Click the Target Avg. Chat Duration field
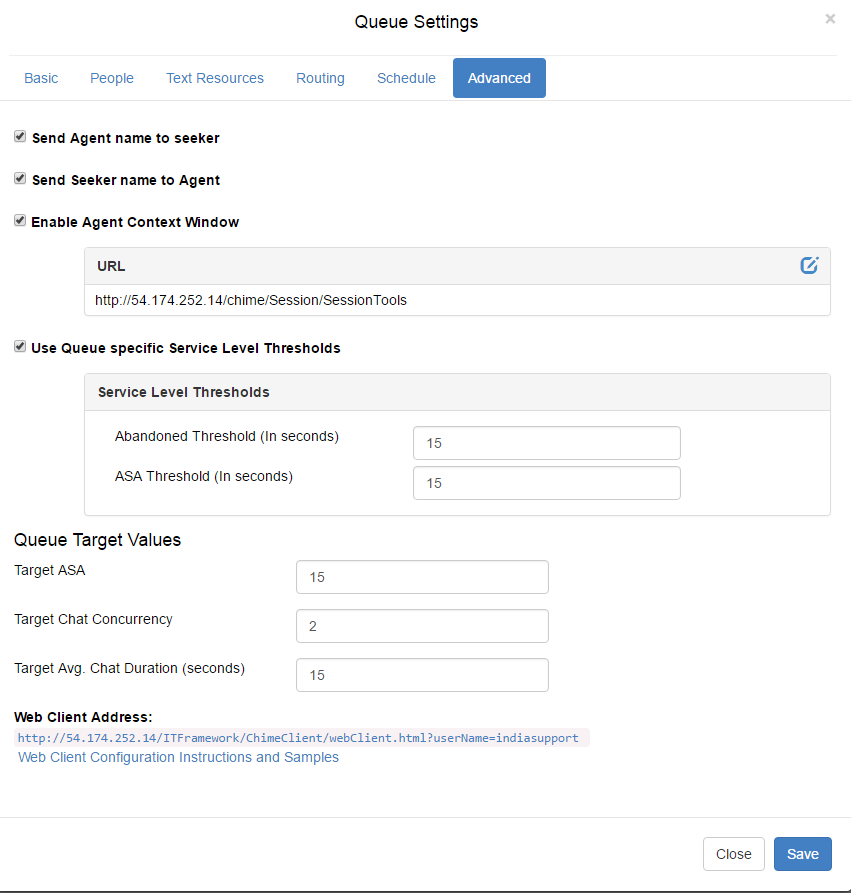Viewport: 851px width, 893px height. [x=422, y=675]
